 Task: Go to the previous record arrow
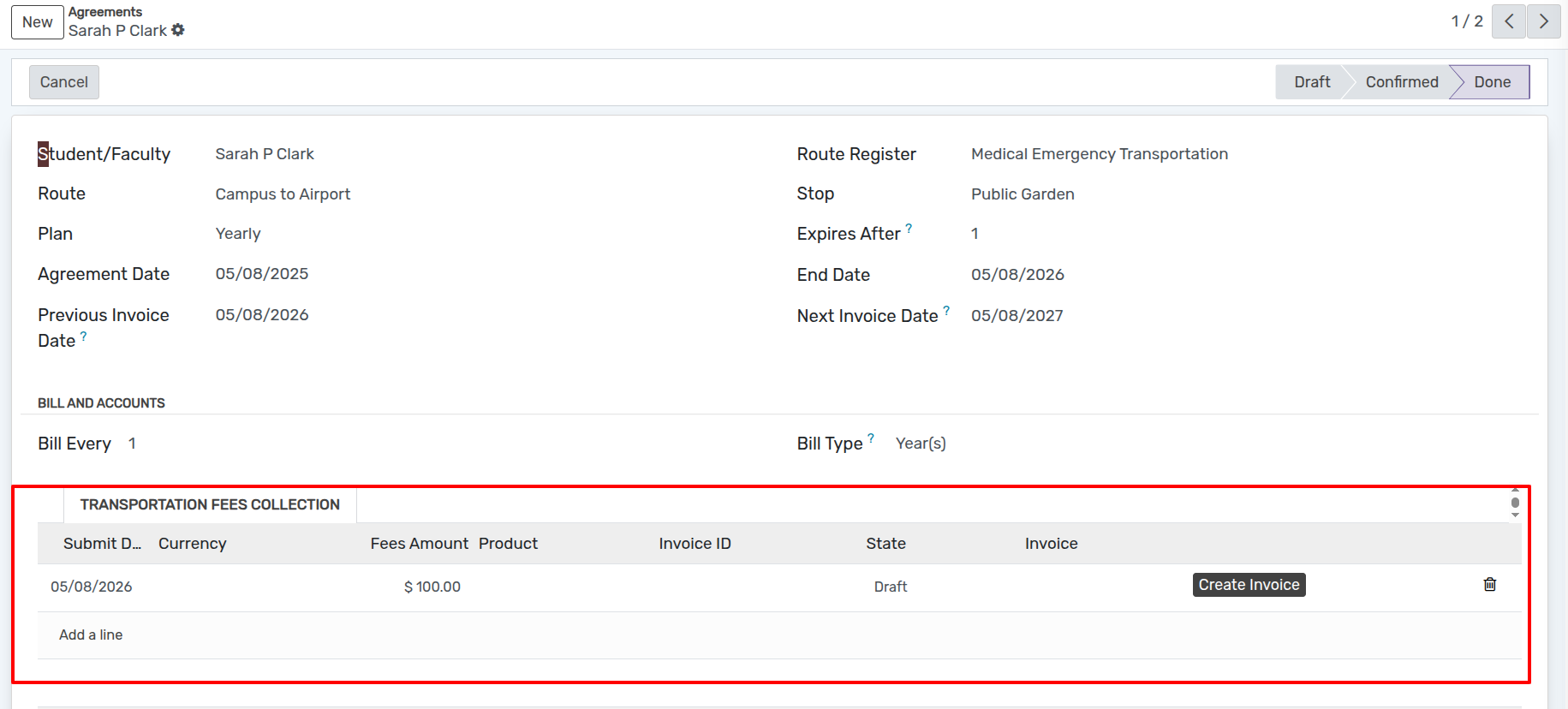1508,21
